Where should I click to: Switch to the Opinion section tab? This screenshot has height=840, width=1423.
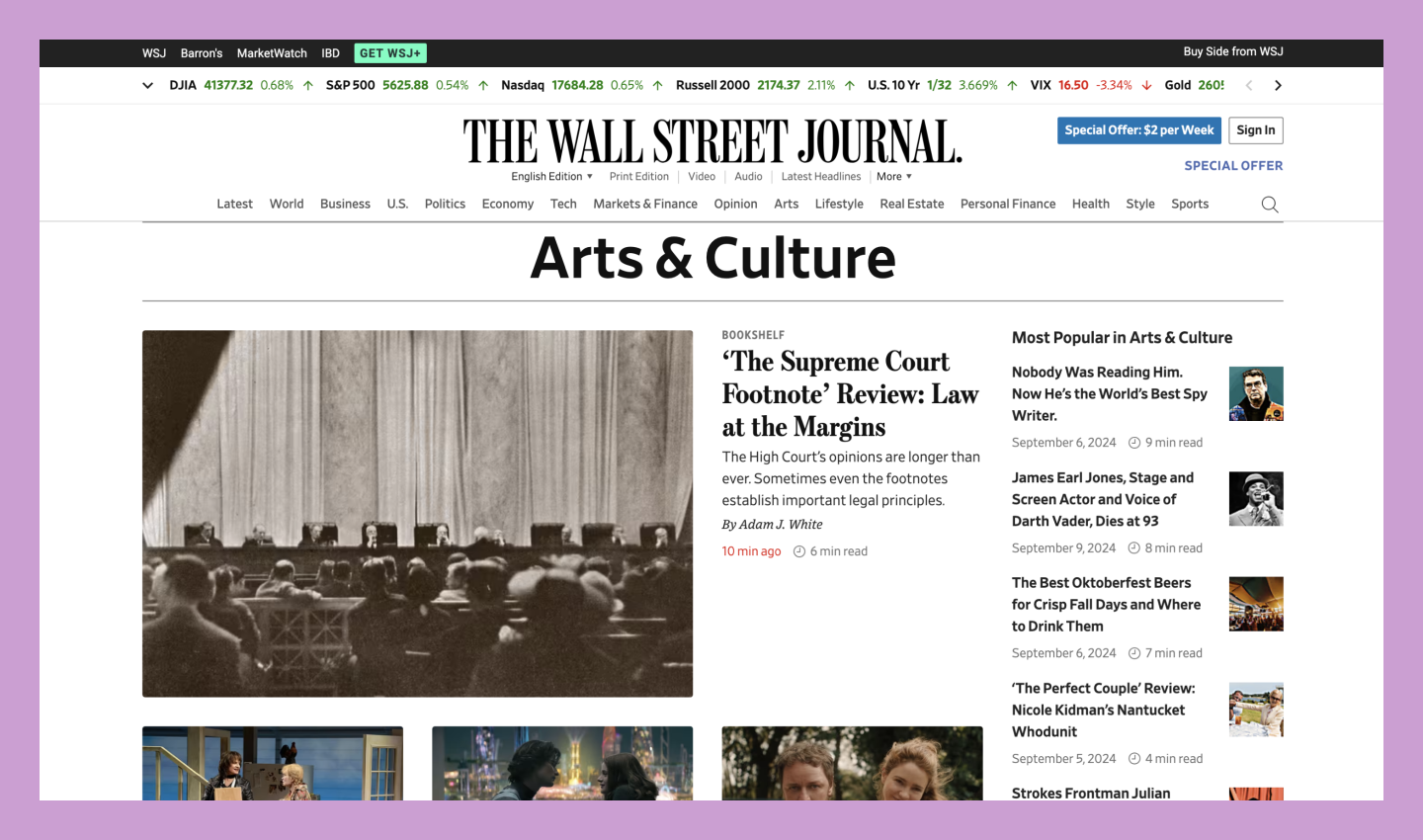[x=735, y=204]
